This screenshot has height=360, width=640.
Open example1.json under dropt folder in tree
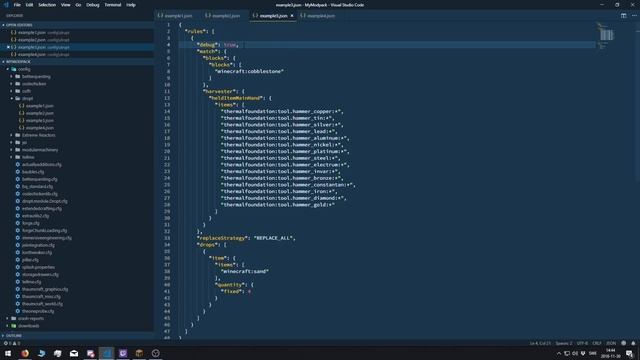click(x=40, y=106)
